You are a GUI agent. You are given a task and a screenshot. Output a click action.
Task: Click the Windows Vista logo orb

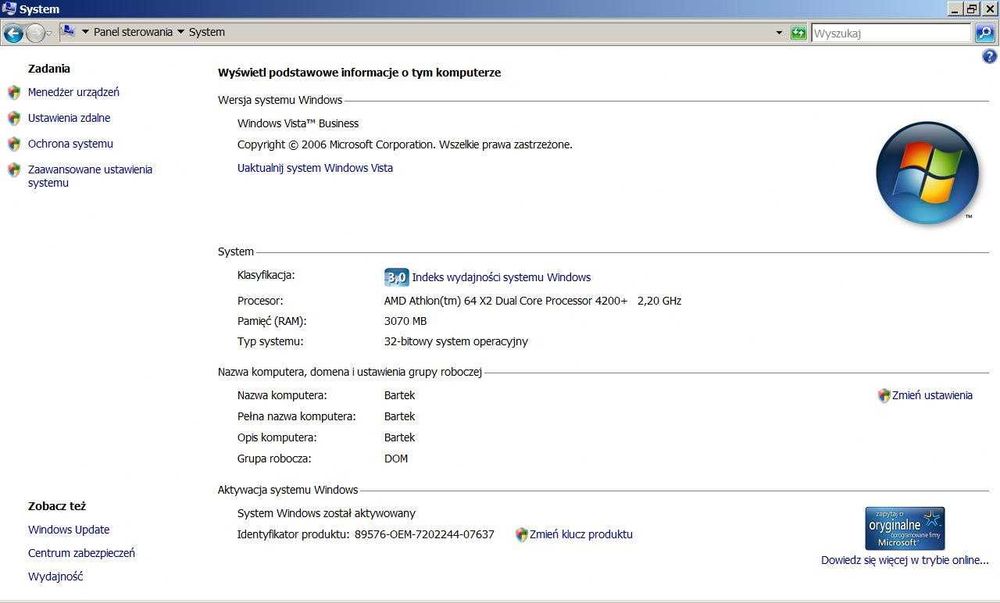pos(927,173)
